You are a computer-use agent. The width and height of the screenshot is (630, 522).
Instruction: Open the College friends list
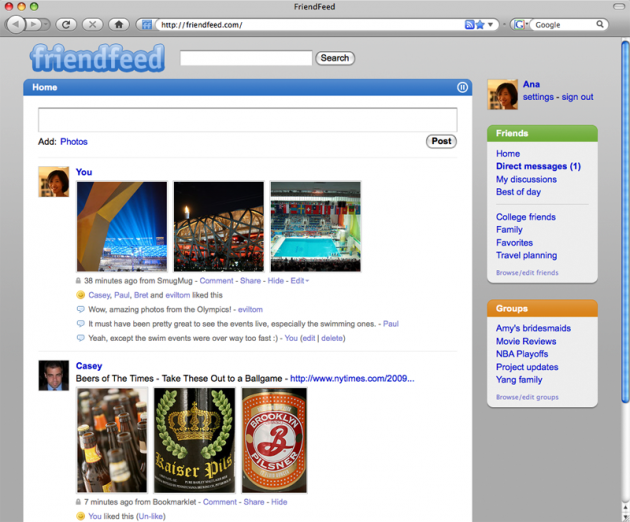(x=526, y=217)
